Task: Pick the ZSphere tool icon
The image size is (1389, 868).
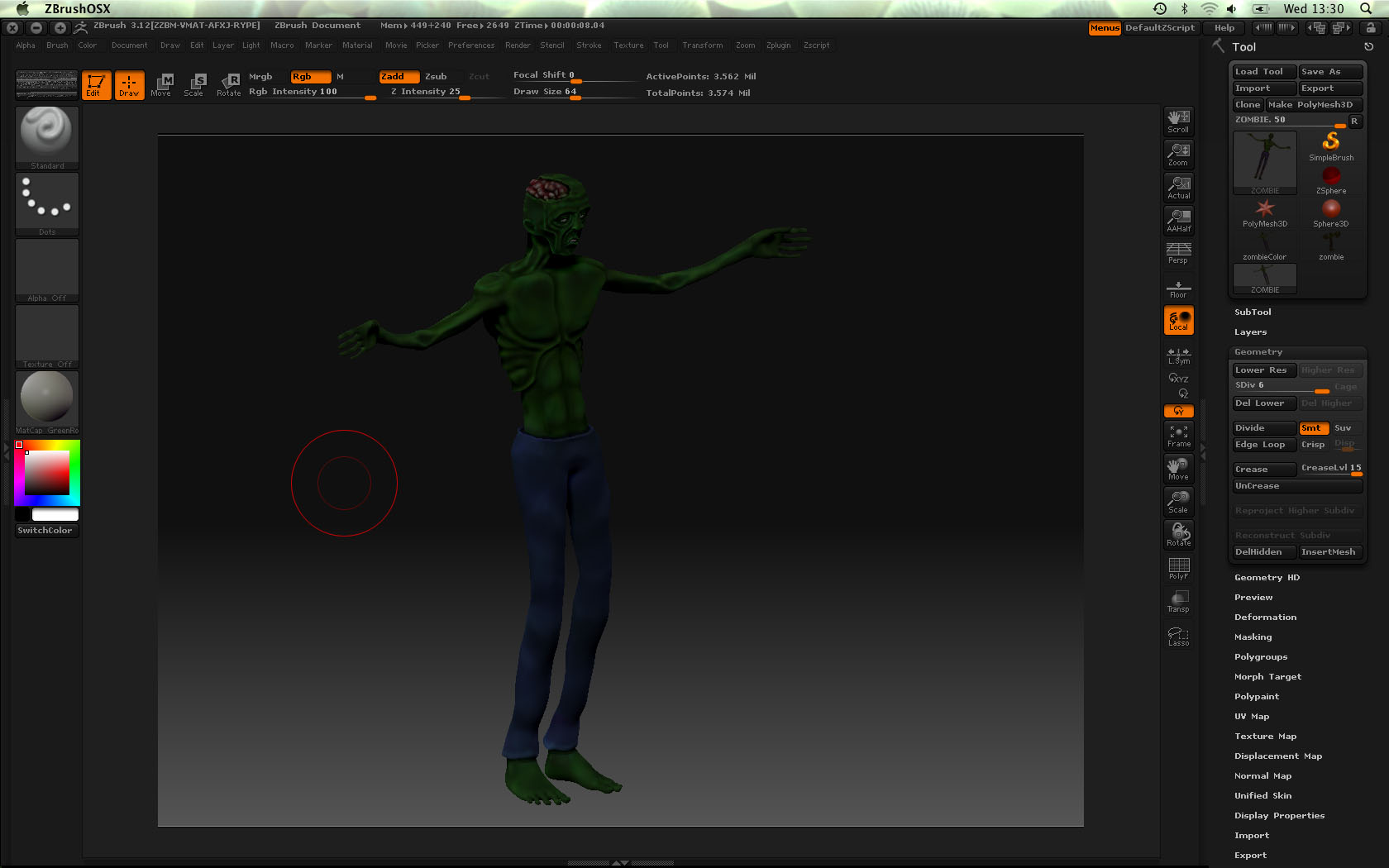Action: (1330, 179)
